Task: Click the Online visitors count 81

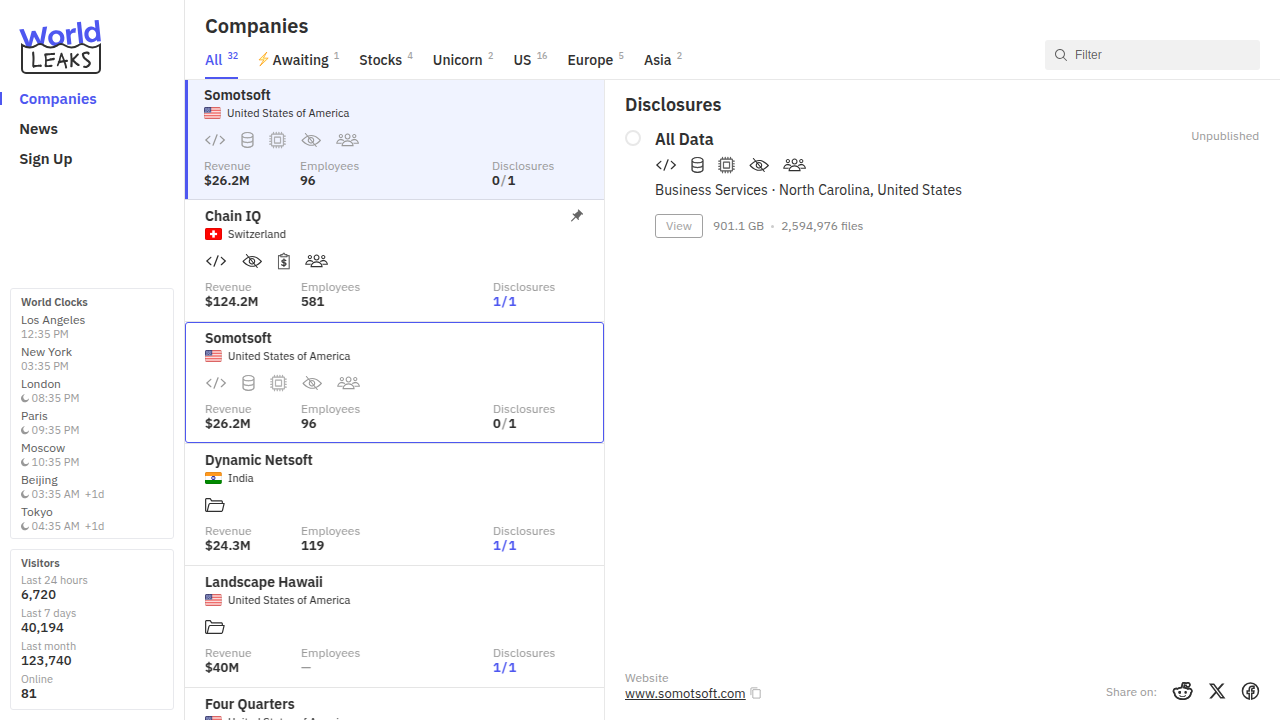Action: click(29, 693)
